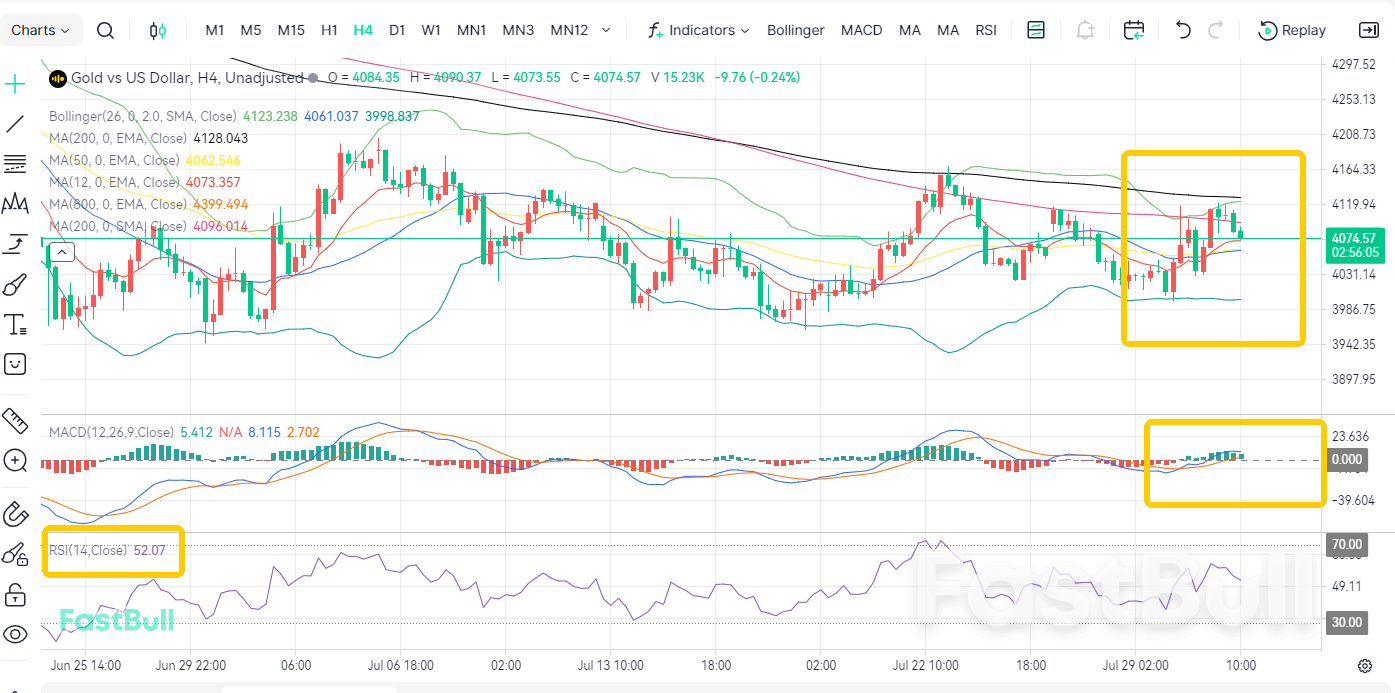Click the Gold symbol logo icon
Viewport: 1395px width, 693px height.
pyautogui.click(x=57, y=77)
